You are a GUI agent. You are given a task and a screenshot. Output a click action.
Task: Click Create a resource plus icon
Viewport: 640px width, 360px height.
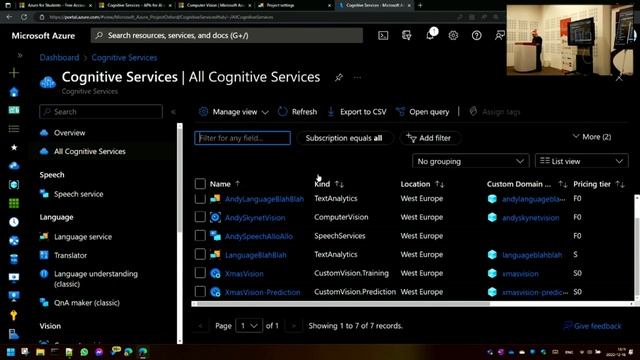point(14,73)
